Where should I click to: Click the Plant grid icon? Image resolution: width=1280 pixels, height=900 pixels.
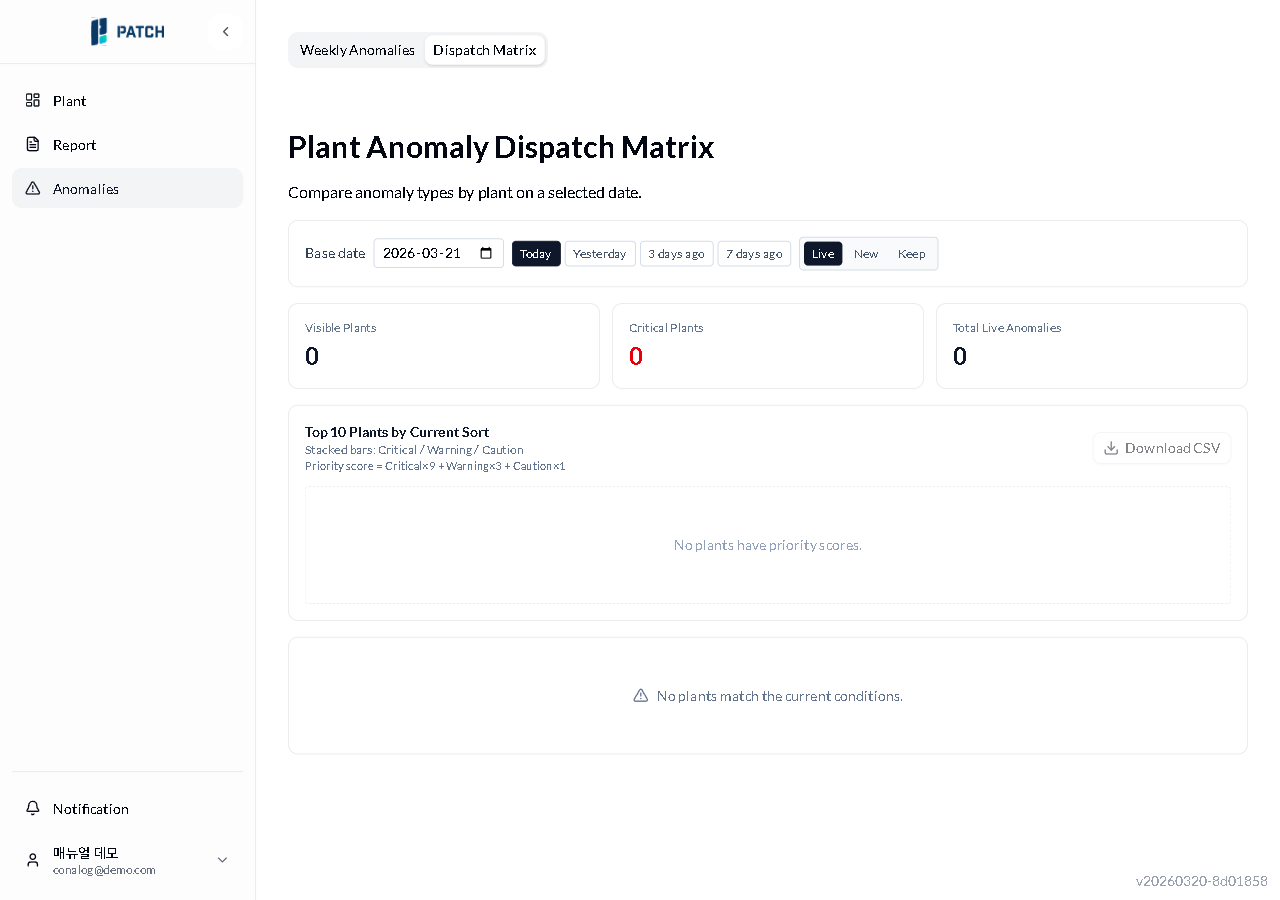click(33, 100)
